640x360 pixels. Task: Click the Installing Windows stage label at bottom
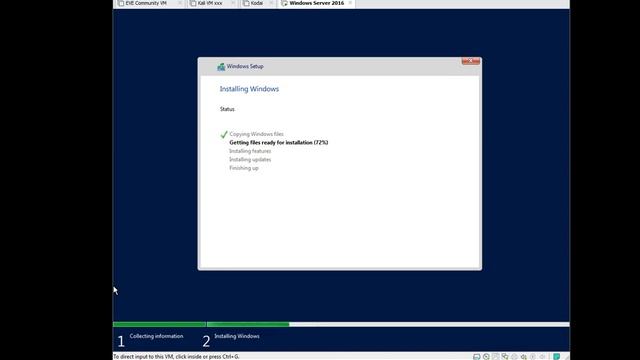pyautogui.click(x=237, y=336)
